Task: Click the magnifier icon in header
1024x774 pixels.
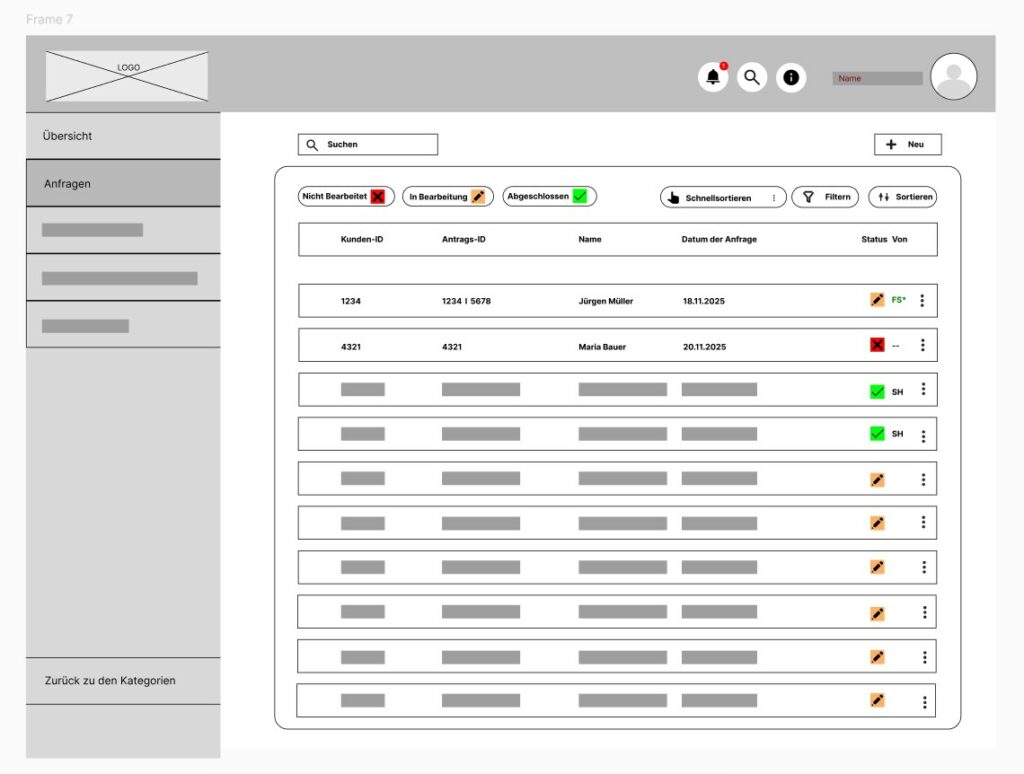Action: (x=752, y=77)
